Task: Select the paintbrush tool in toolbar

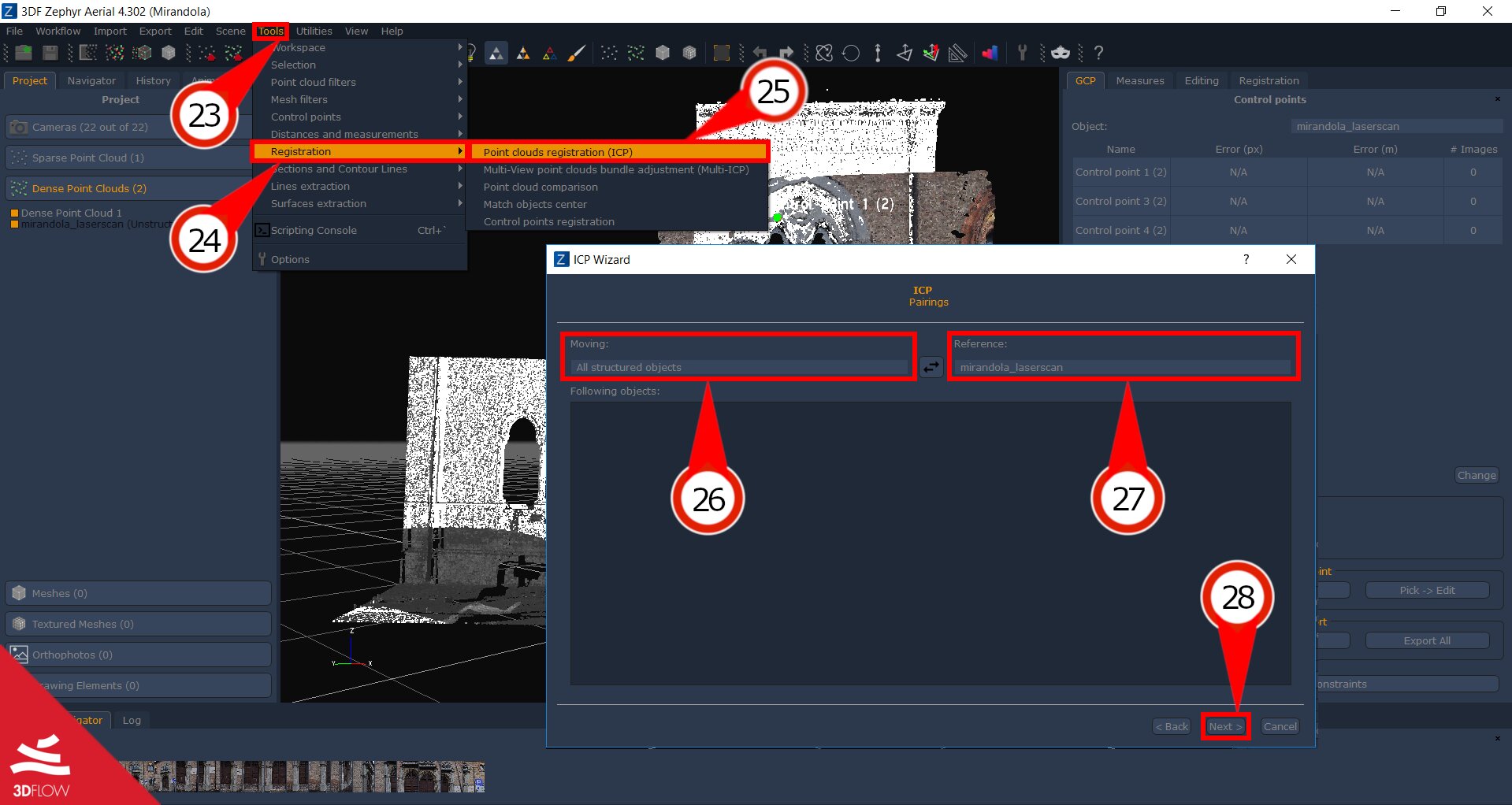Action: tap(577, 53)
